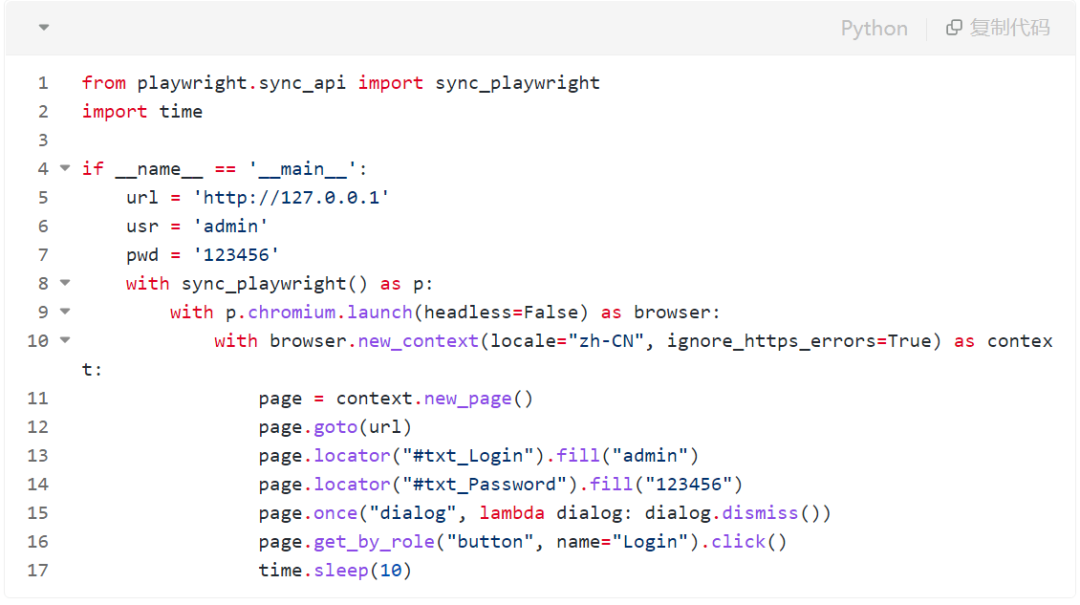1080x605 pixels.
Task: Collapse the code block with header arrow
Action: [43, 28]
